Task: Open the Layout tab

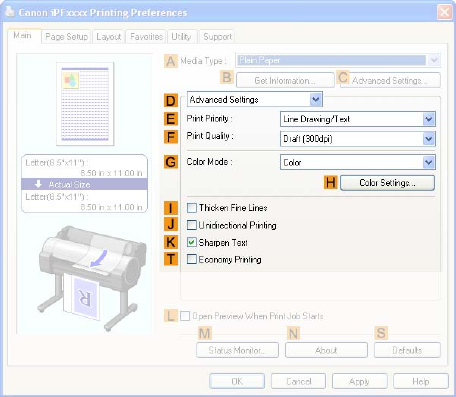Action: (109, 37)
